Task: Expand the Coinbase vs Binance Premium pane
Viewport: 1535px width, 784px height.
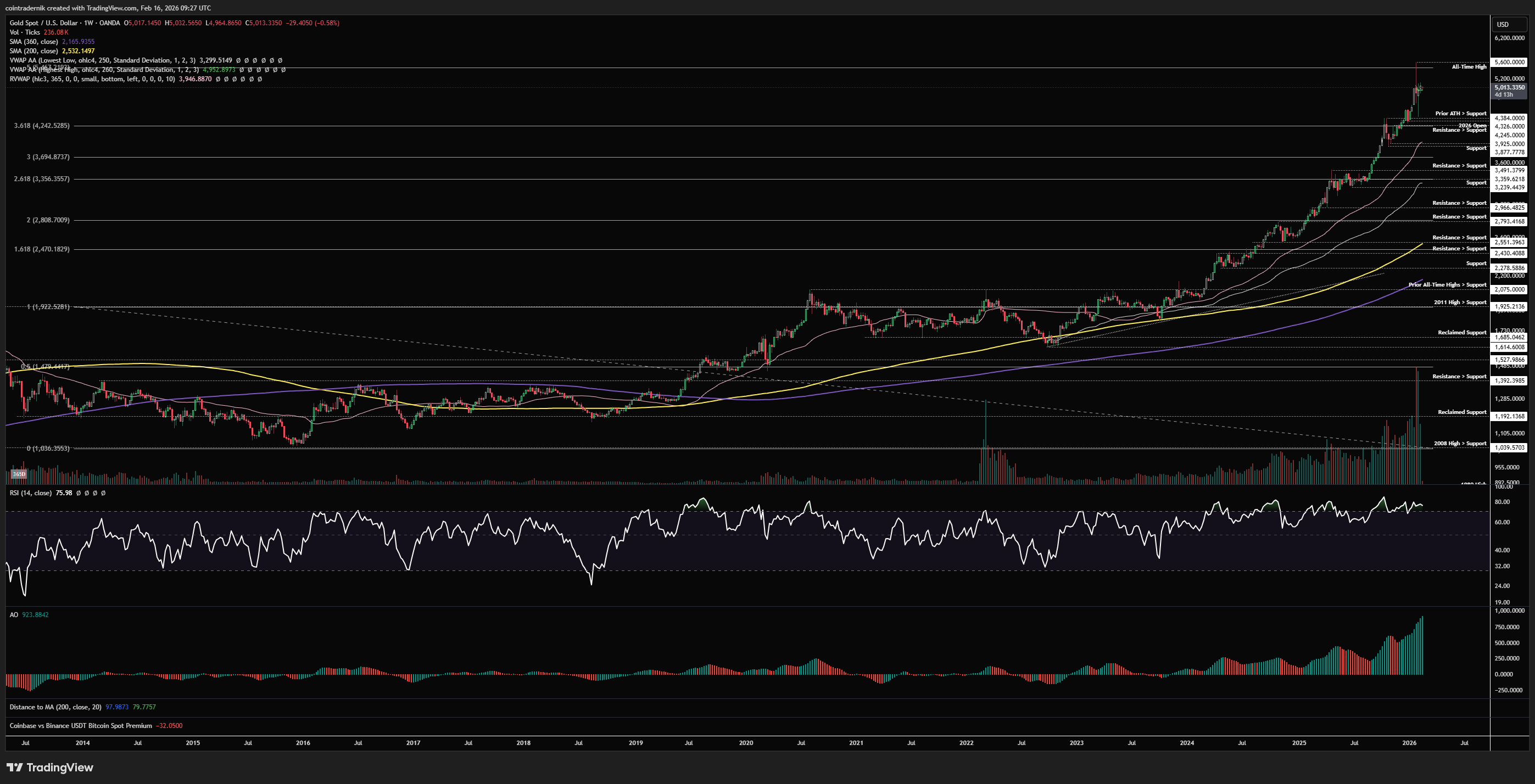Action: 80,726
